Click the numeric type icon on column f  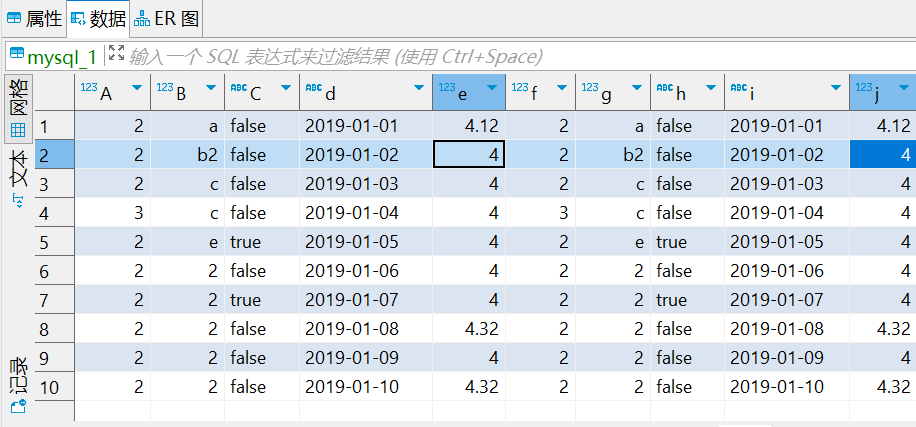click(519, 89)
